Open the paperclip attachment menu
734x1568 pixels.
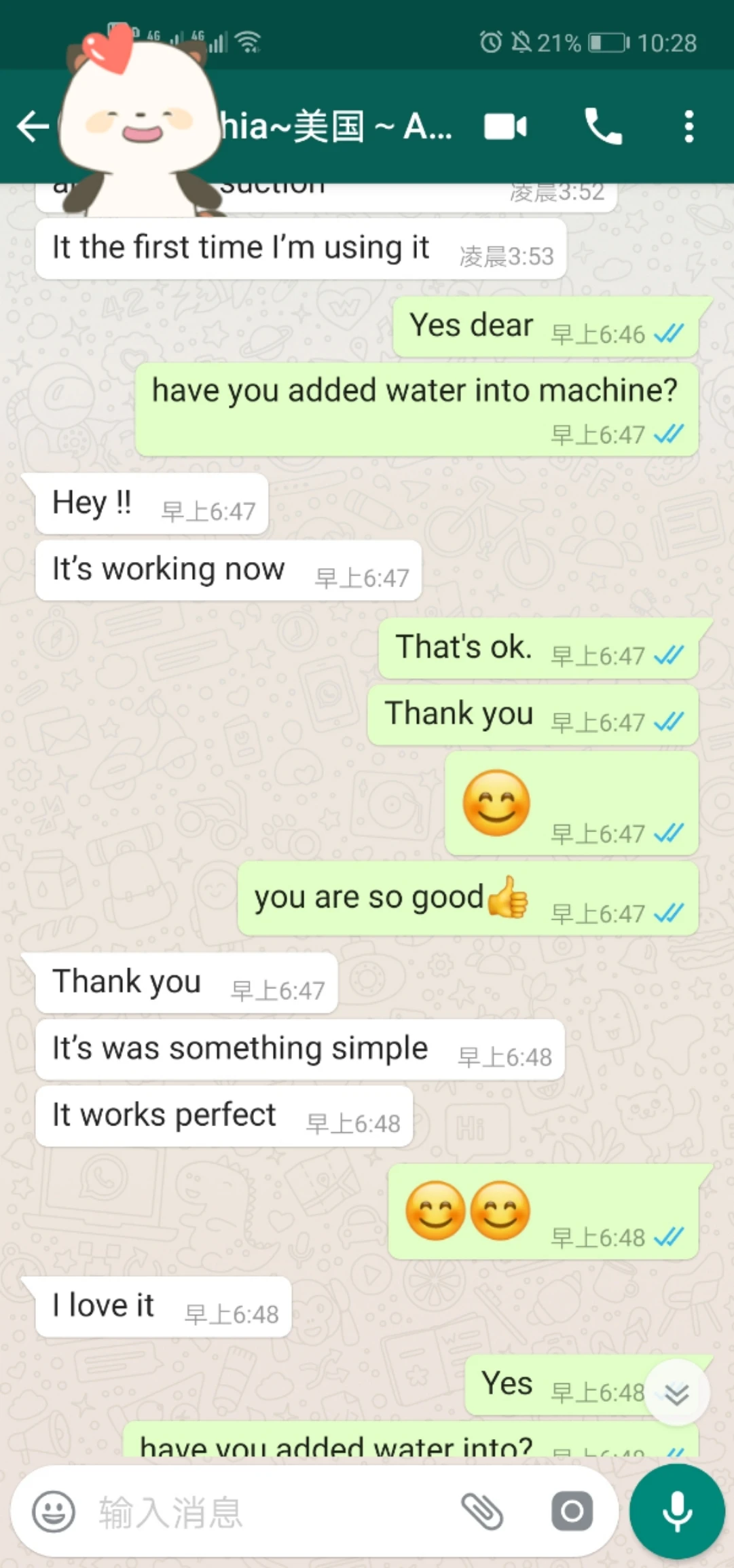(x=482, y=1512)
